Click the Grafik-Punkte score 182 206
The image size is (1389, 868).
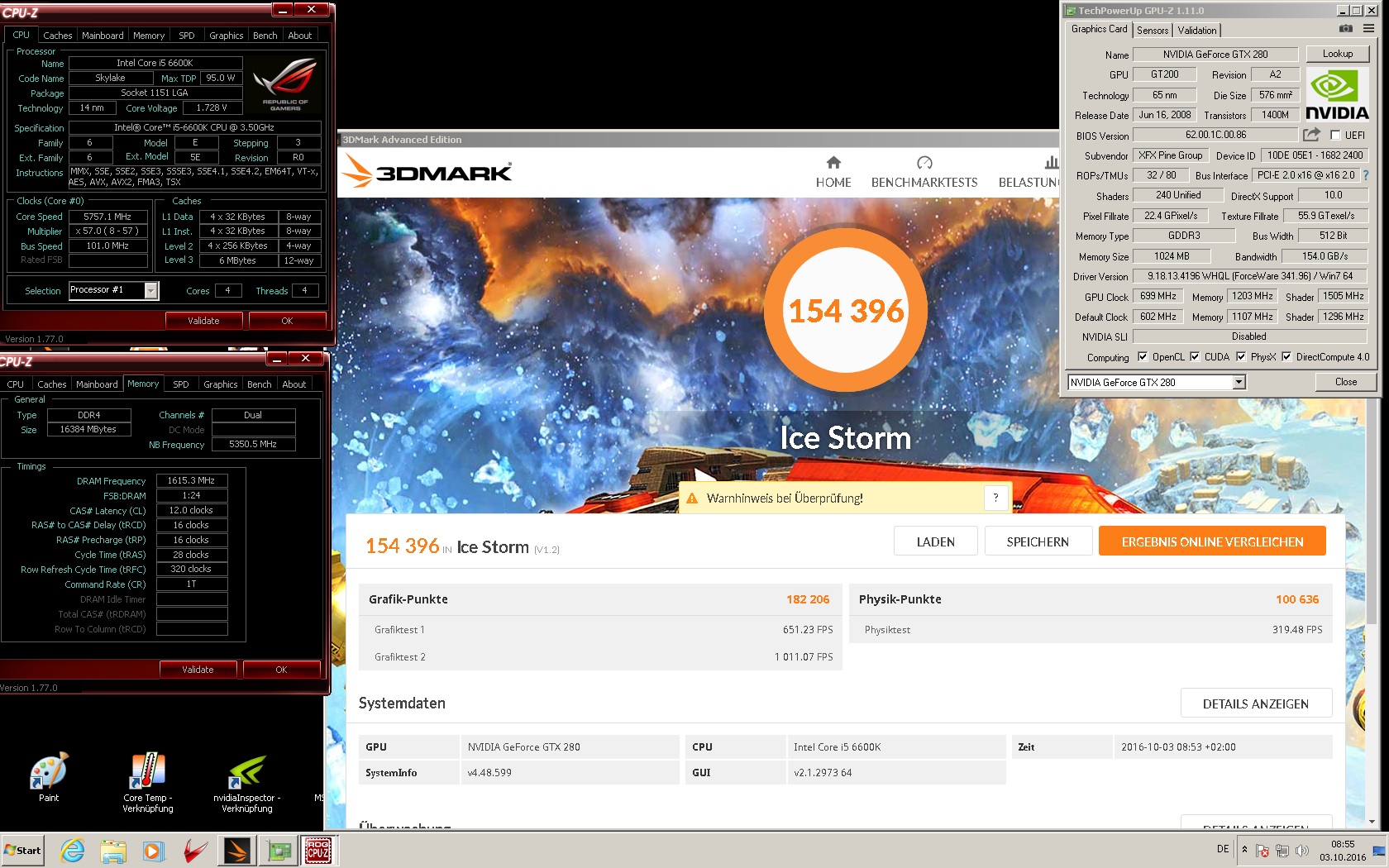808,599
